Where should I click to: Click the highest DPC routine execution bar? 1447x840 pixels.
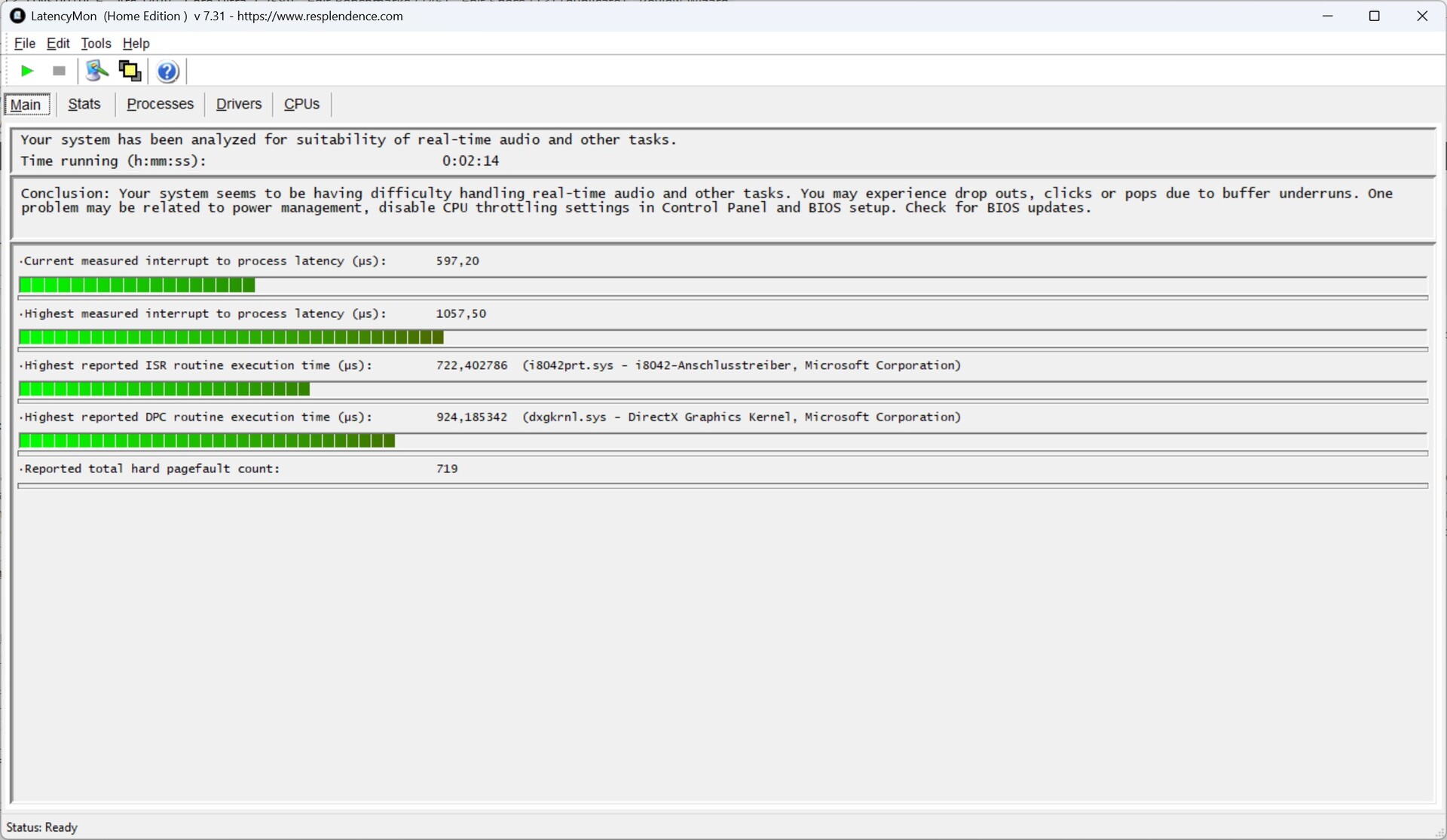tap(206, 441)
